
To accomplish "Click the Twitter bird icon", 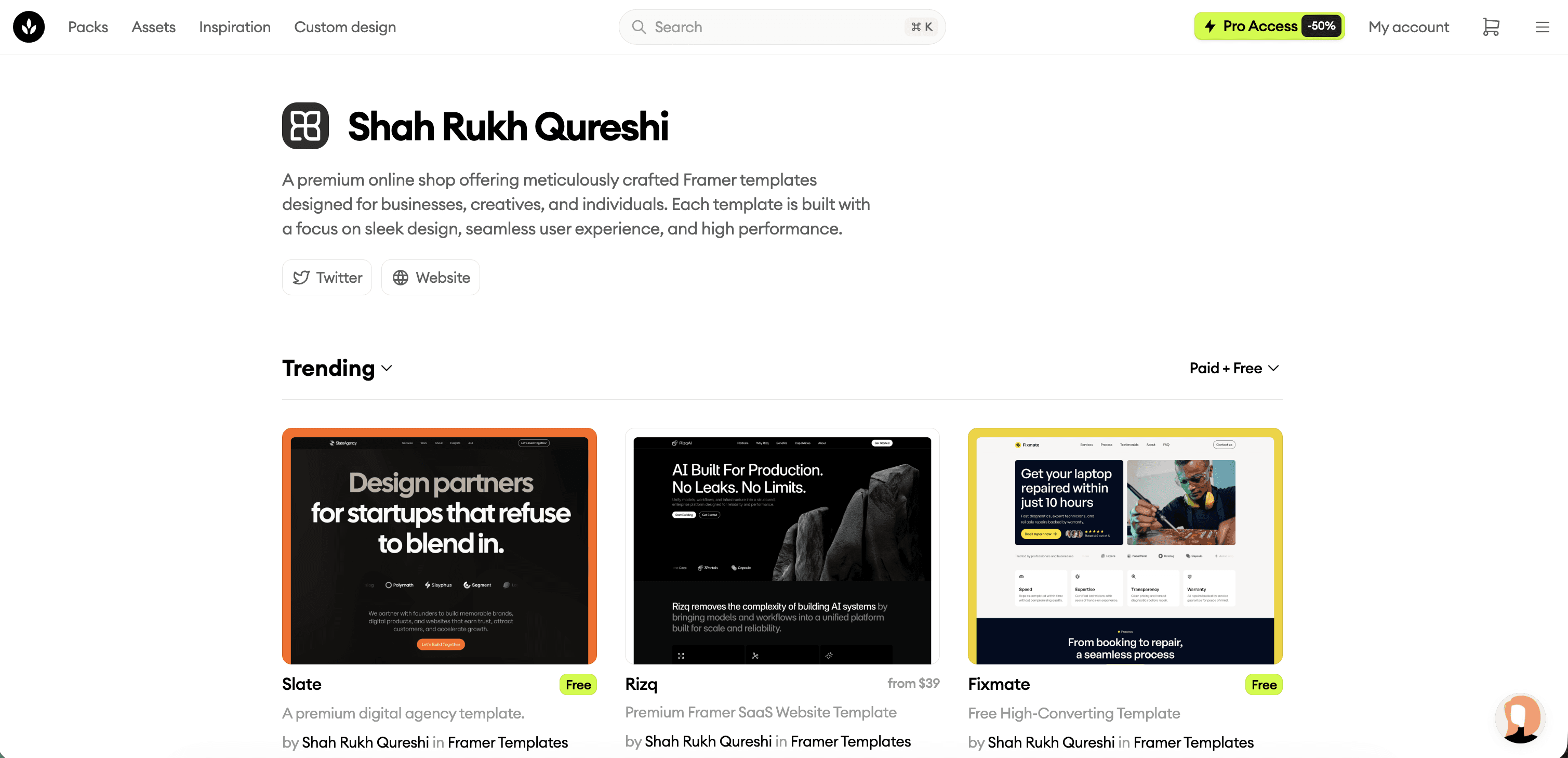I will (x=301, y=278).
